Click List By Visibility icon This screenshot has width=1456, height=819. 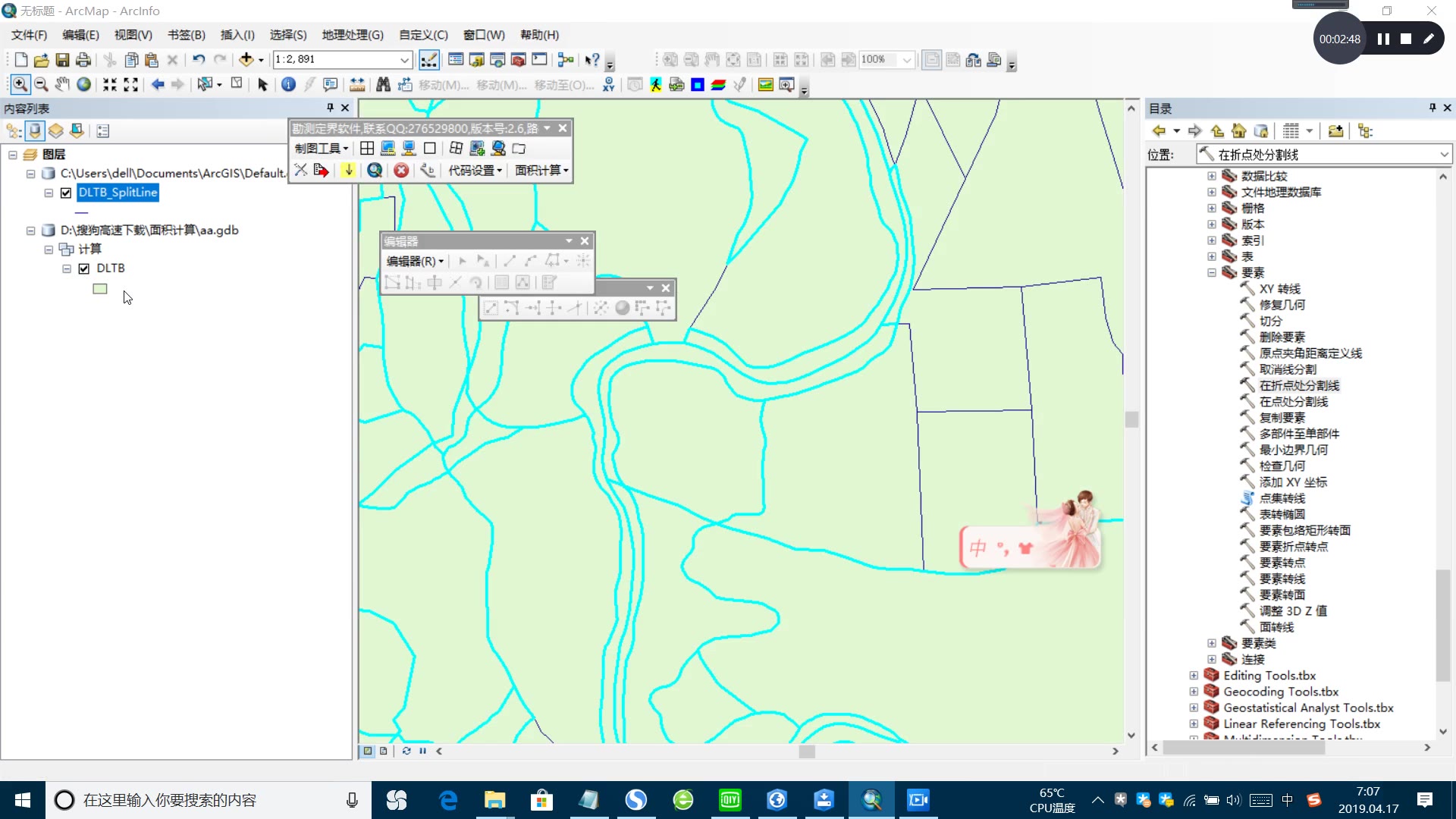(56, 130)
